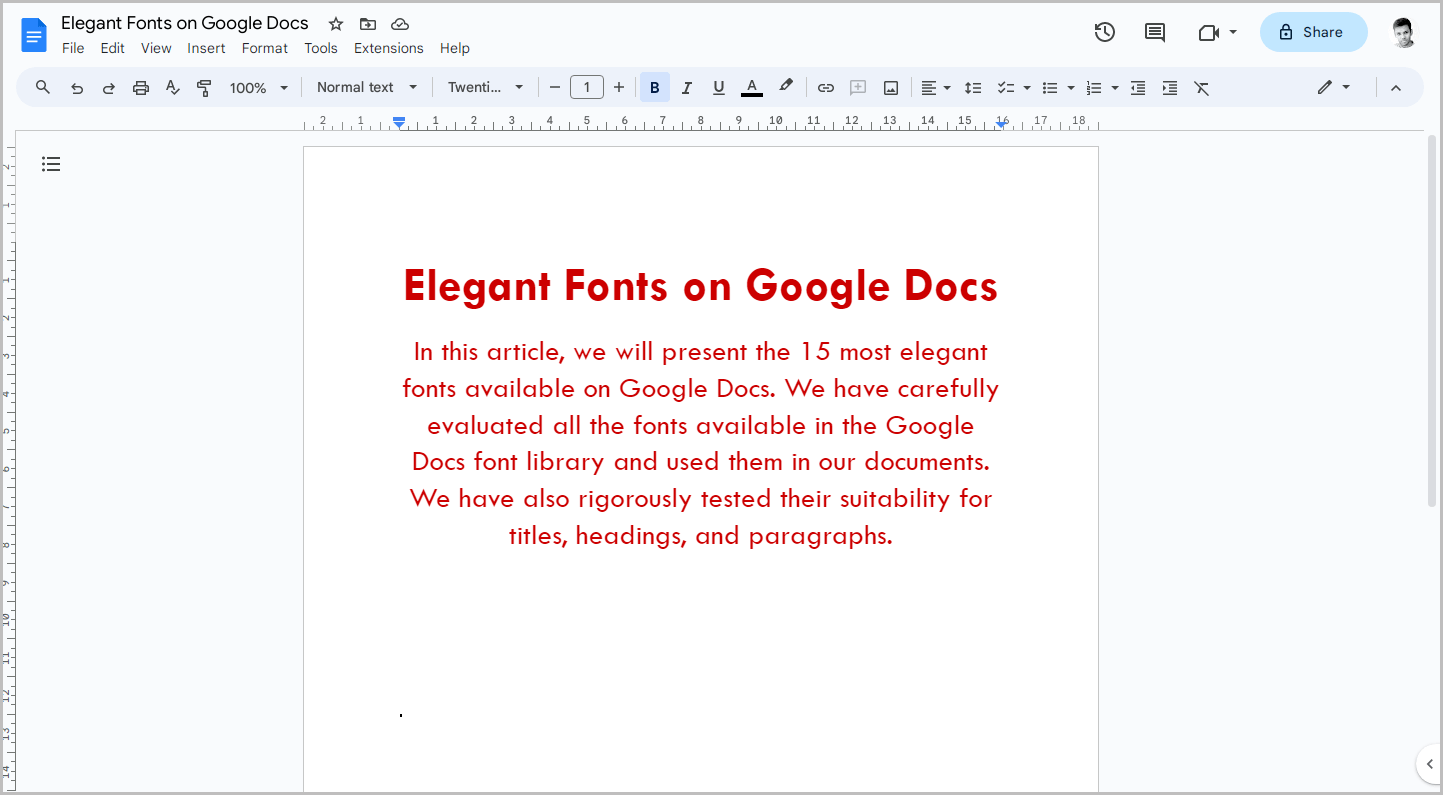Click the Share button

pyautogui.click(x=1313, y=31)
